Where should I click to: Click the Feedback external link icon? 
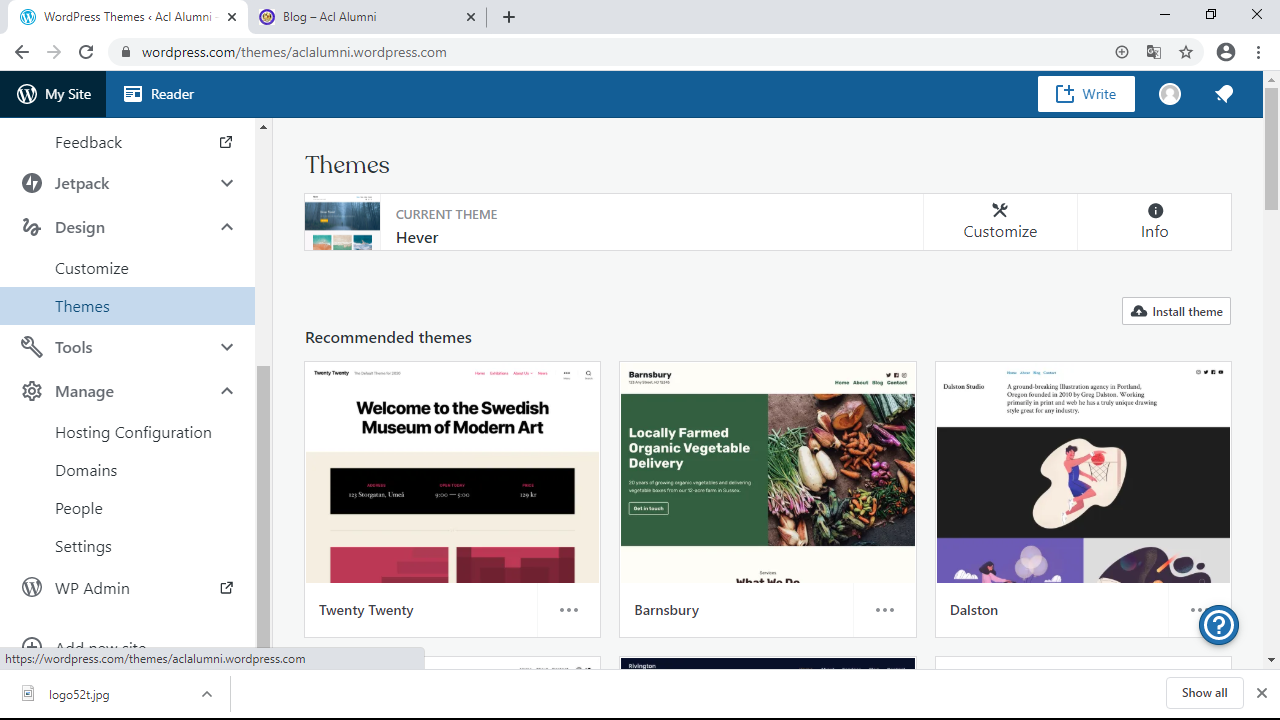[226, 142]
